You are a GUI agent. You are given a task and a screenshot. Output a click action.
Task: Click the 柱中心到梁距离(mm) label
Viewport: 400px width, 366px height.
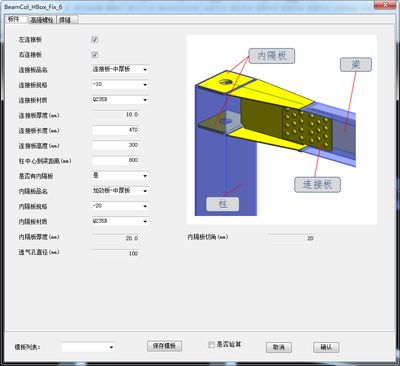tap(45, 161)
